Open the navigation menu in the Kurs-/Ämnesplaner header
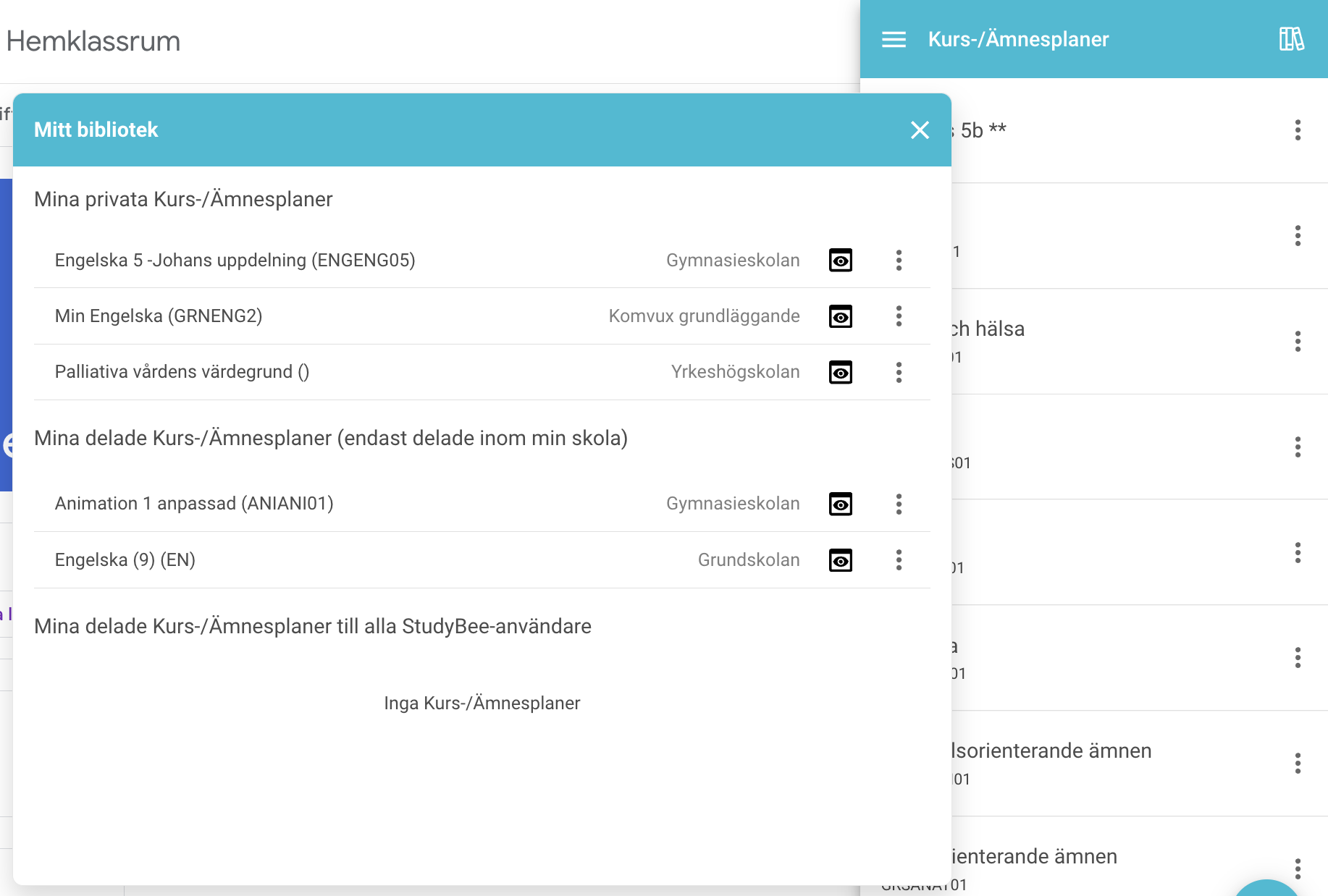Viewport: 1328px width, 896px height. pyautogui.click(x=894, y=40)
